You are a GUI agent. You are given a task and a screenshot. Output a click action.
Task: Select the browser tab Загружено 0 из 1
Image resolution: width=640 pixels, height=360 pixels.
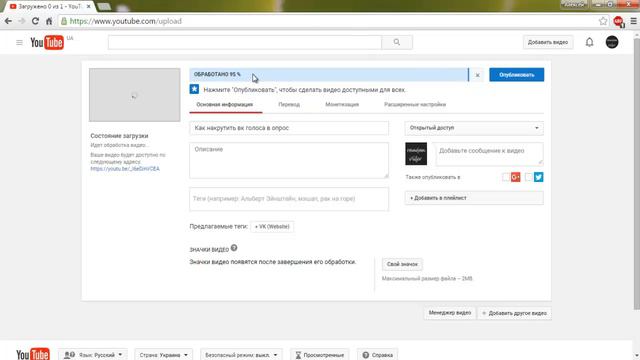pos(50,7)
